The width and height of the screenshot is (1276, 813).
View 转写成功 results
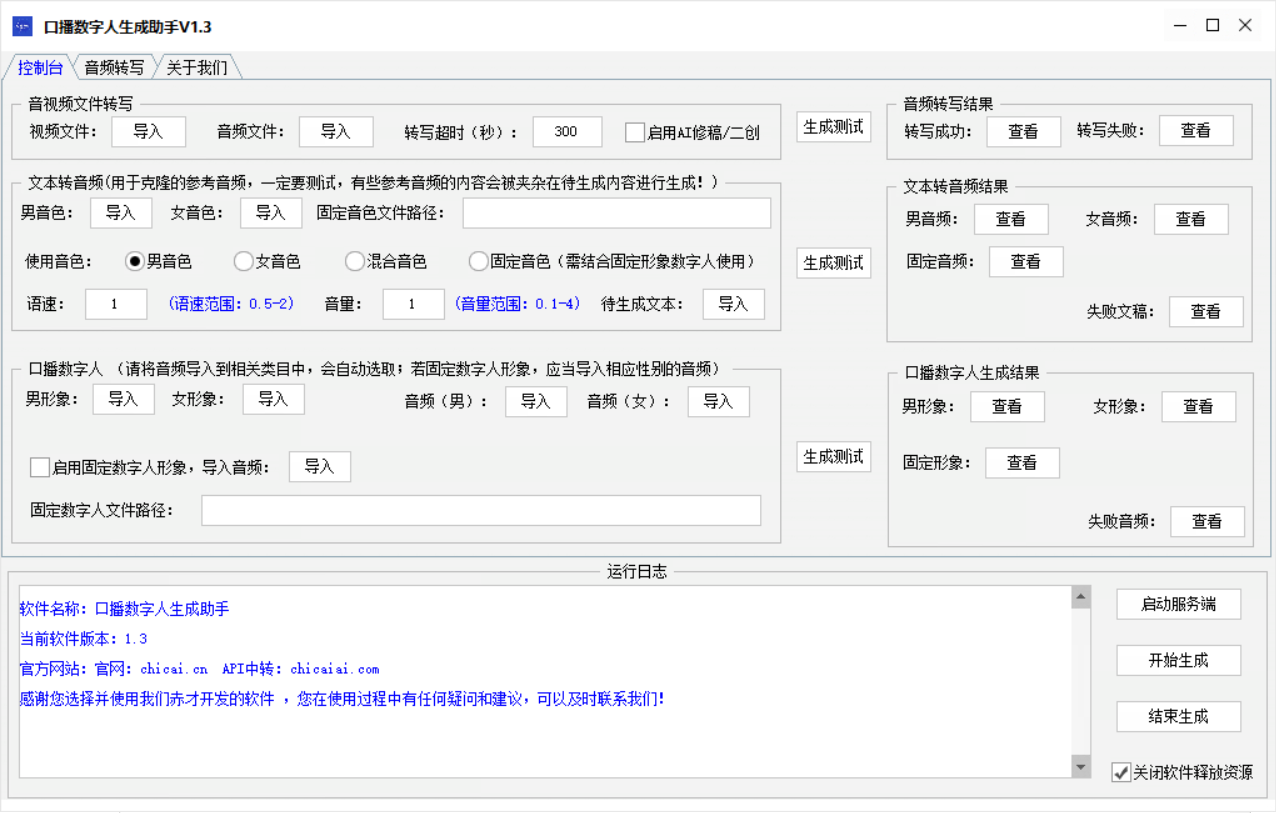point(1023,131)
